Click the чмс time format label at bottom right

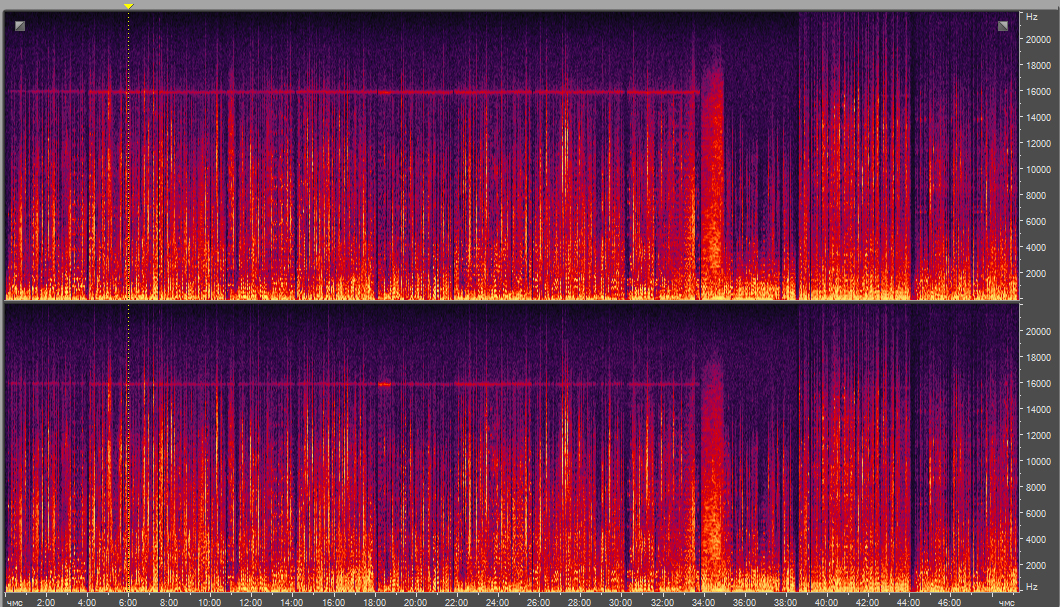point(1006,602)
